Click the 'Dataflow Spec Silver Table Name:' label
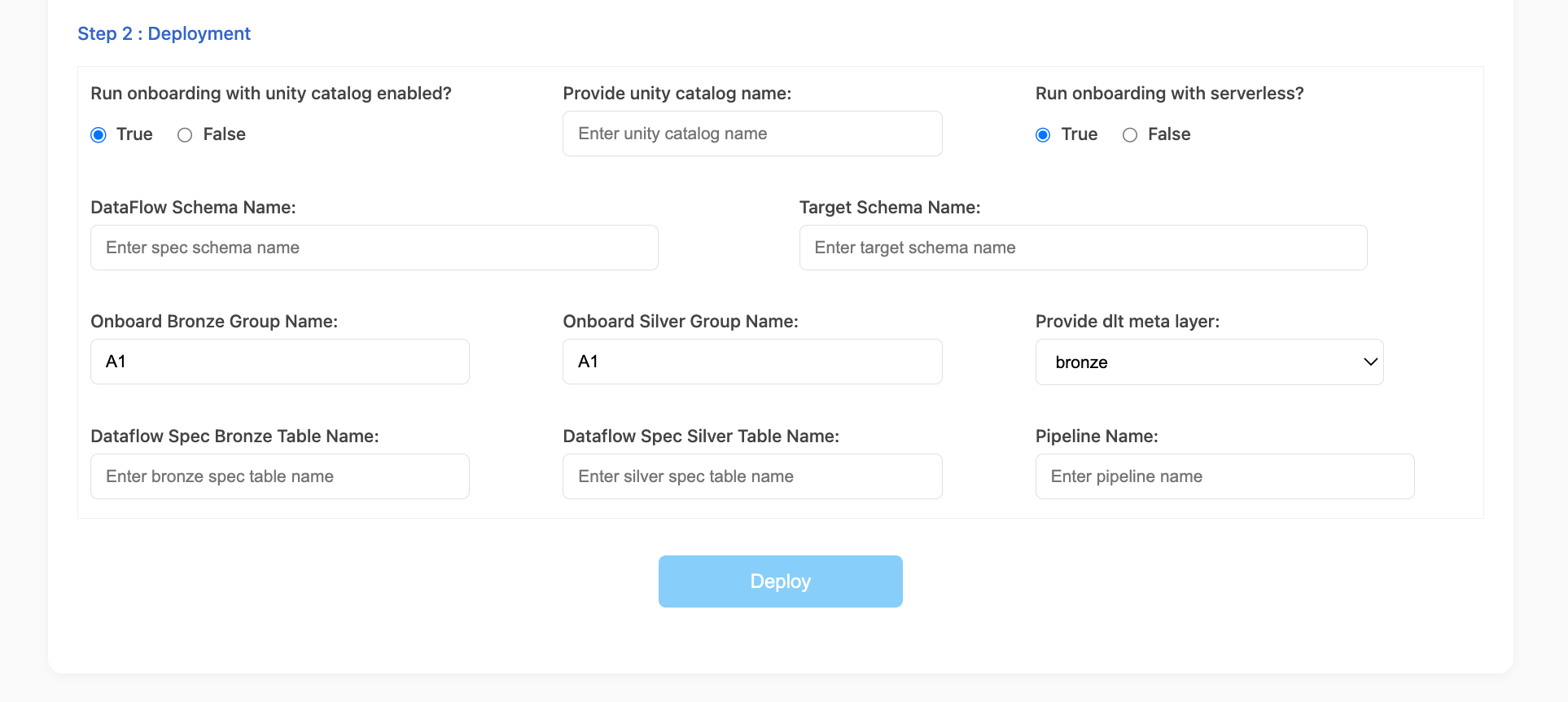 coord(701,437)
